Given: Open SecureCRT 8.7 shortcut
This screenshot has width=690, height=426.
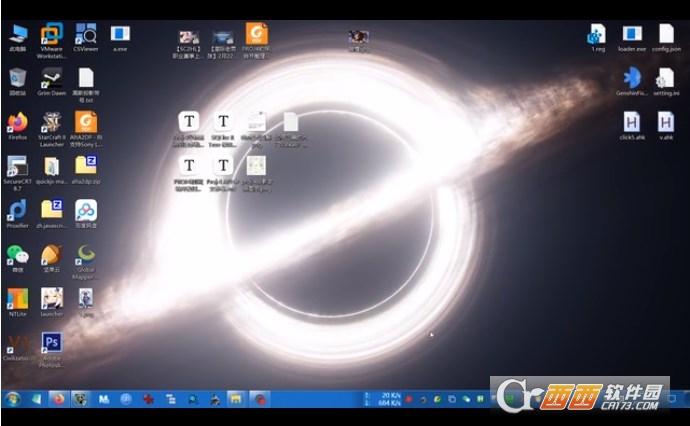Looking at the screenshot, I should [x=18, y=173].
